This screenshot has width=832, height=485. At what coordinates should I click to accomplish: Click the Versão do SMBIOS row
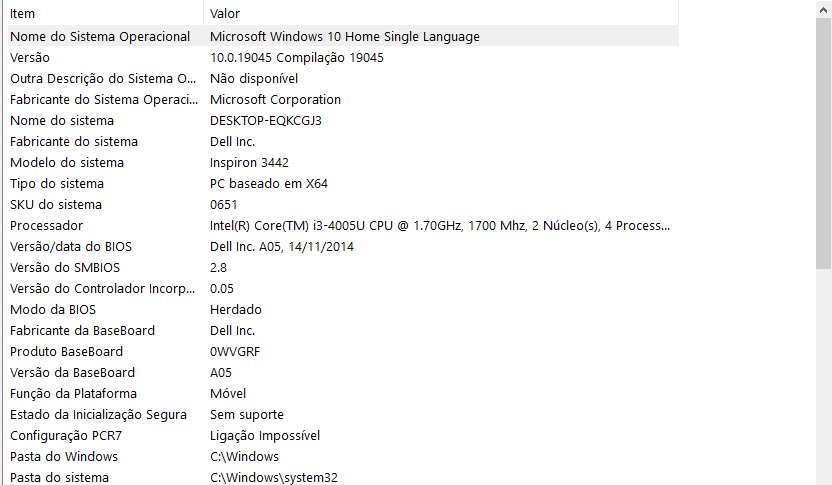click(100, 268)
